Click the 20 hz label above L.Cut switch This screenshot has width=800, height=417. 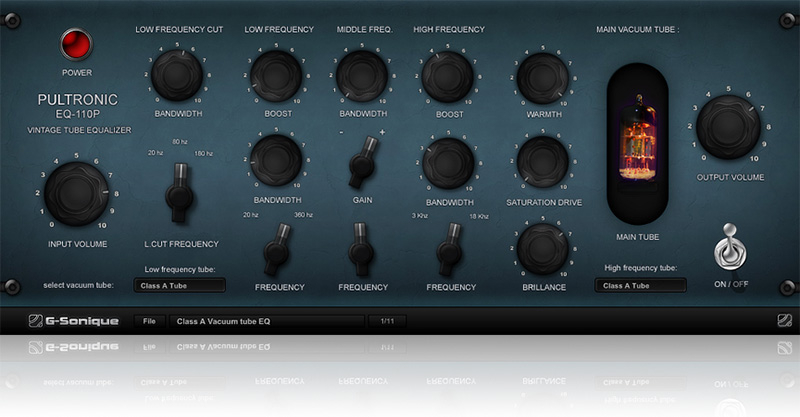click(155, 153)
